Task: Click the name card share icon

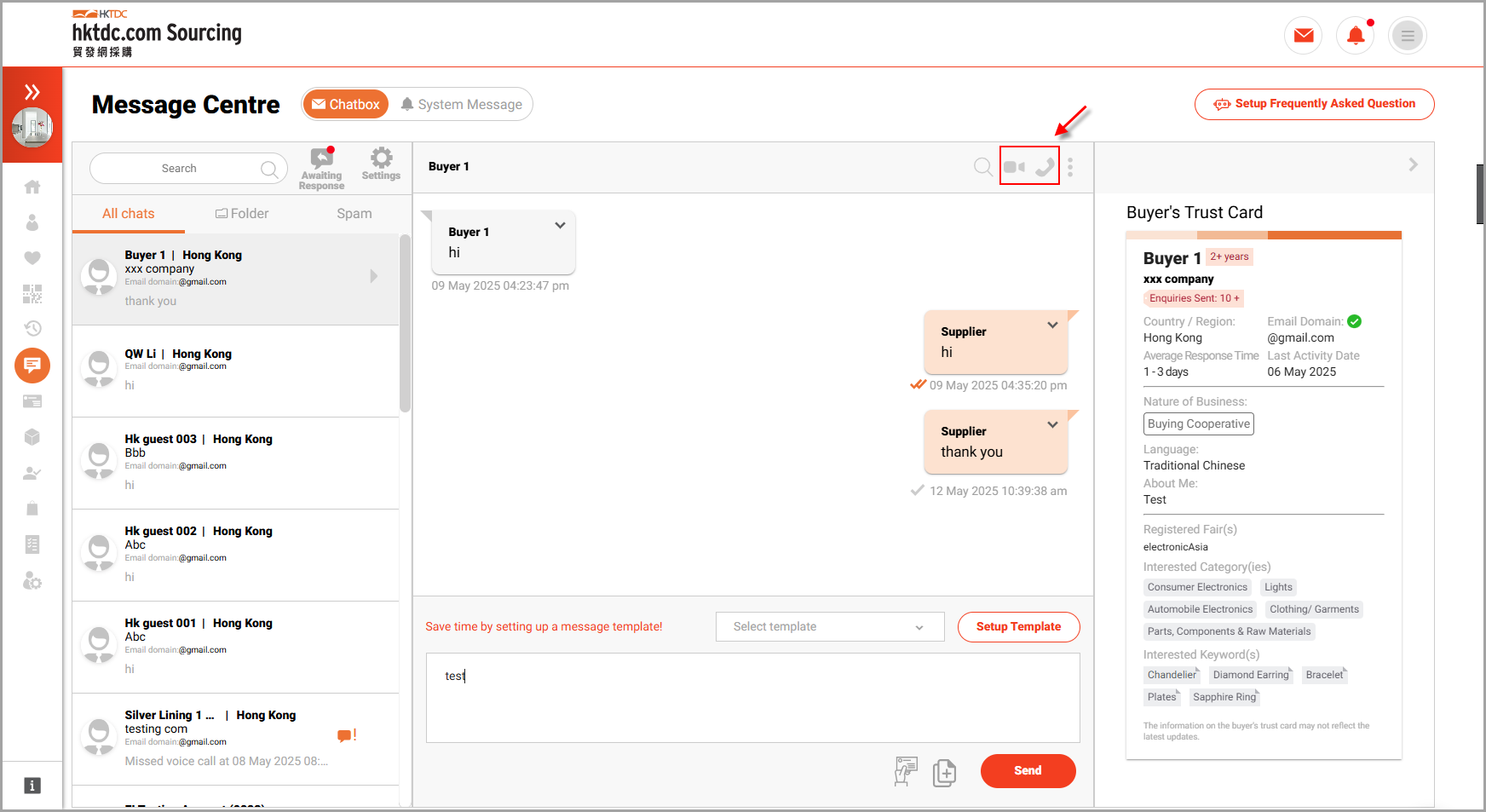Action: tap(906, 771)
